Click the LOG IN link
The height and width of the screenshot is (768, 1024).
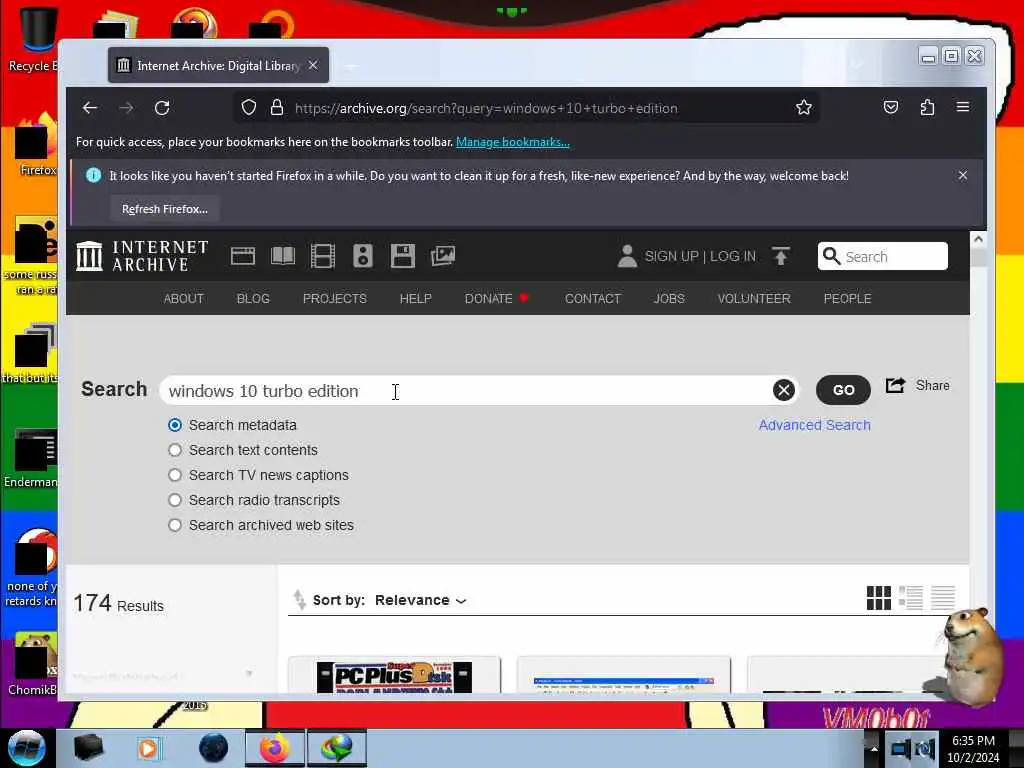733,256
